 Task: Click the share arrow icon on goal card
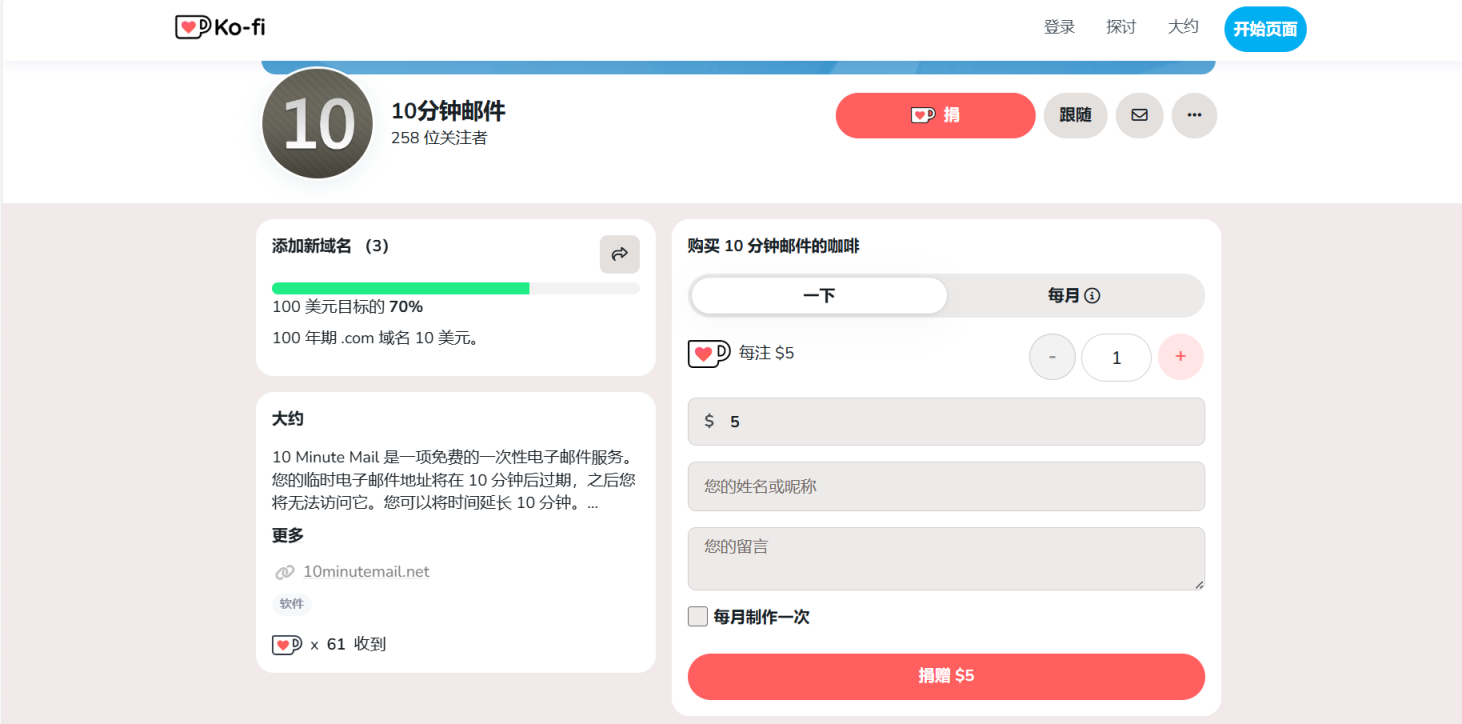[619, 254]
